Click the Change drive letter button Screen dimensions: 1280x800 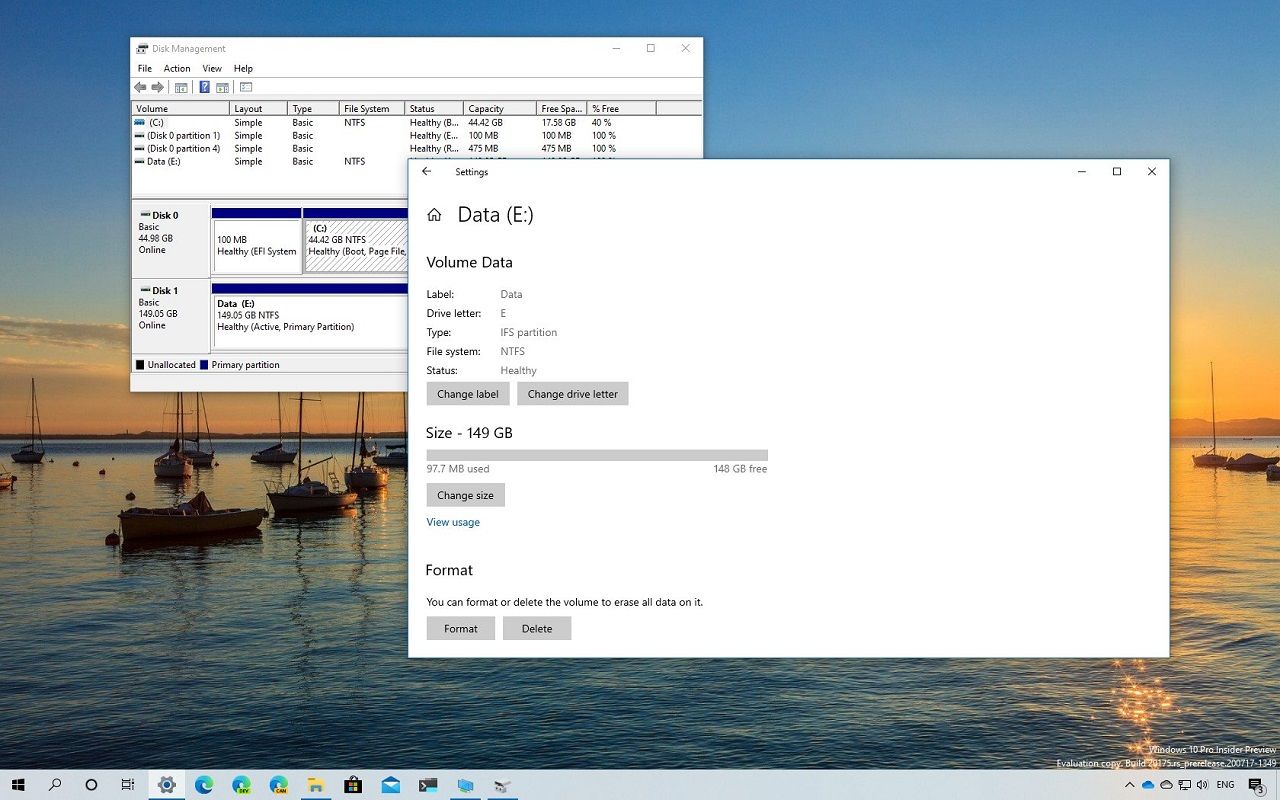[x=572, y=394]
